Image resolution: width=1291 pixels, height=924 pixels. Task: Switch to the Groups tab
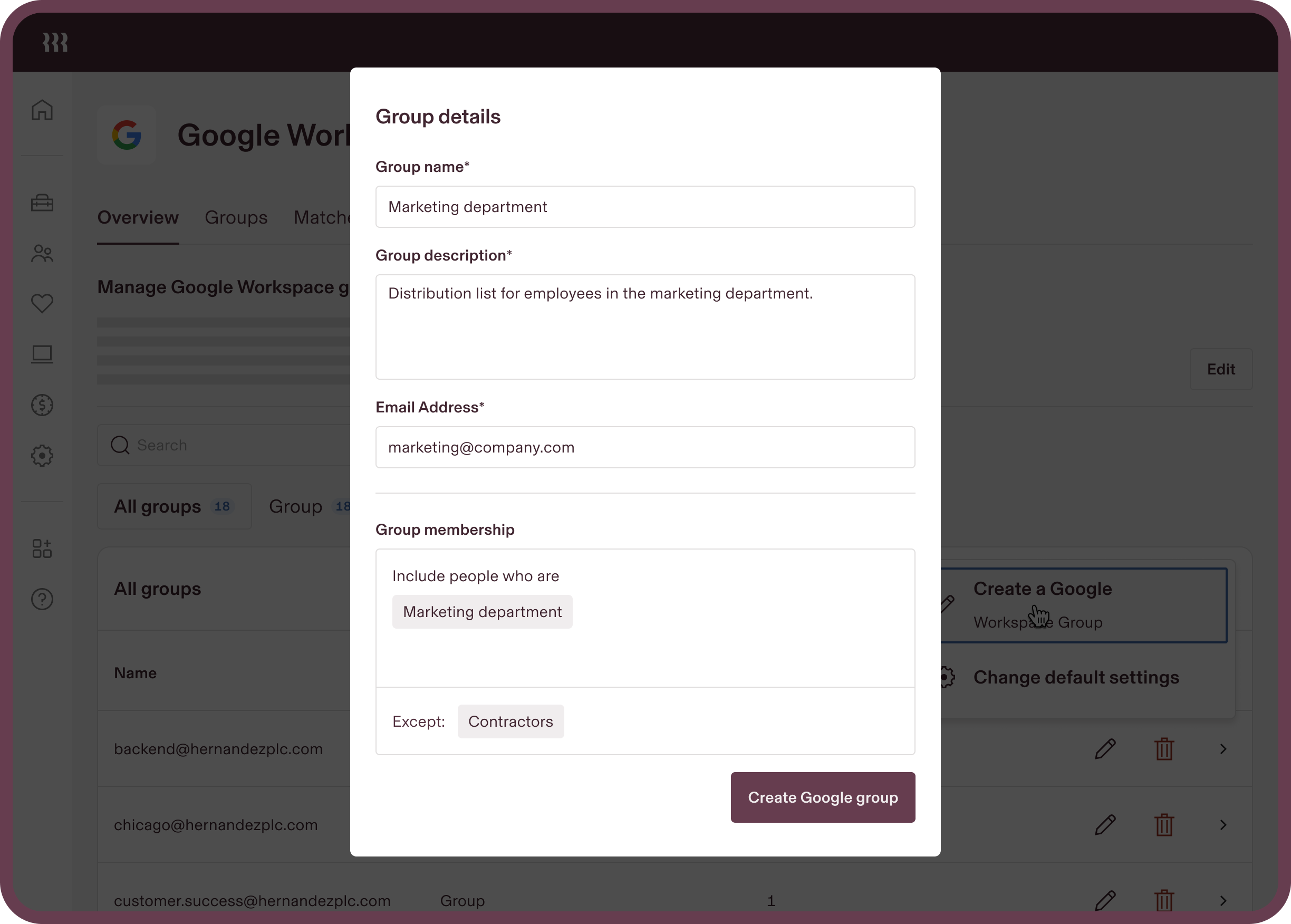(236, 217)
